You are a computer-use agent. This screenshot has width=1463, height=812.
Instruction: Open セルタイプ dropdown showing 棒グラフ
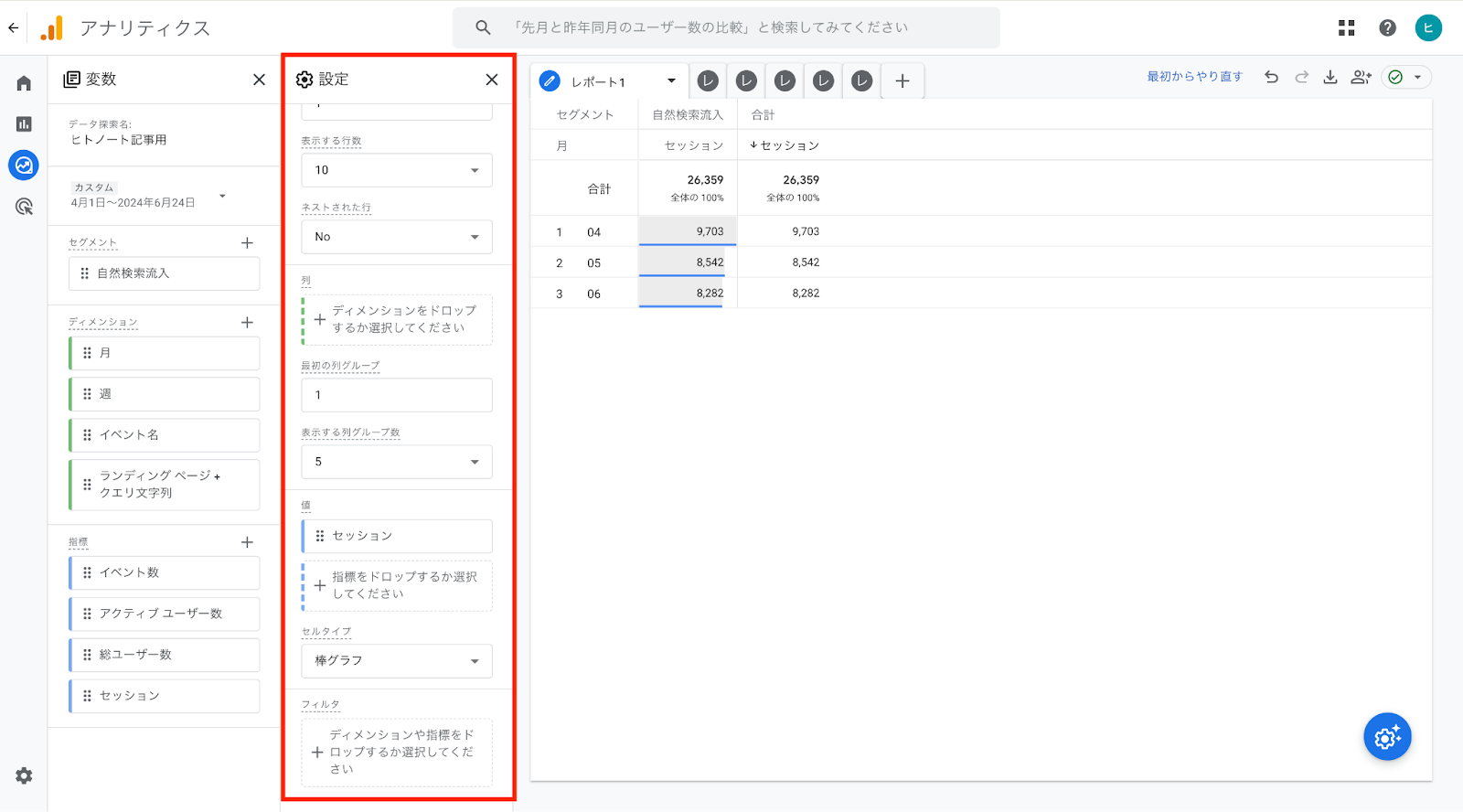coord(397,661)
